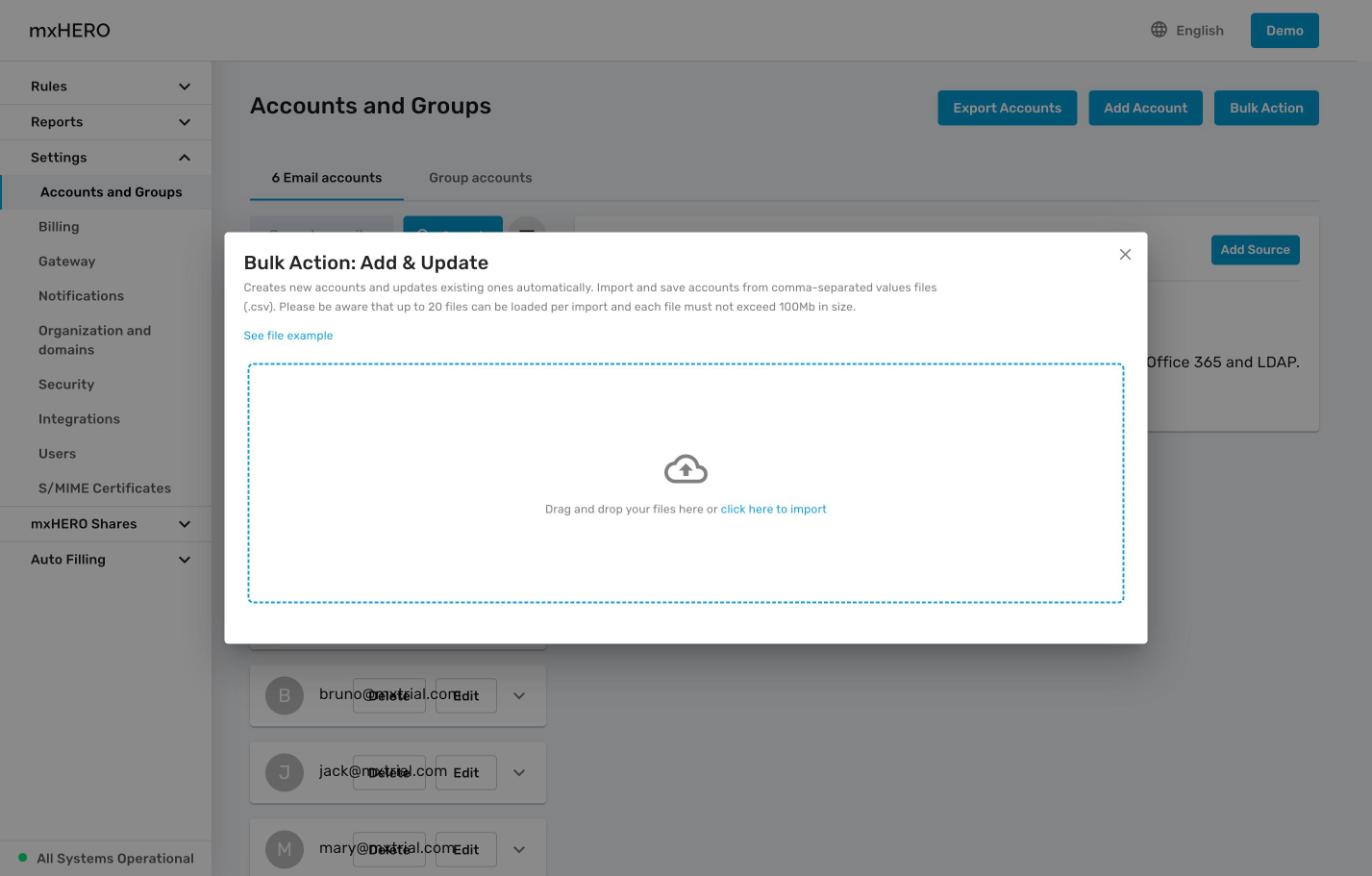1372x876 pixels.
Task: Click mxHERO Shares menu label
Action: (x=84, y=524)
